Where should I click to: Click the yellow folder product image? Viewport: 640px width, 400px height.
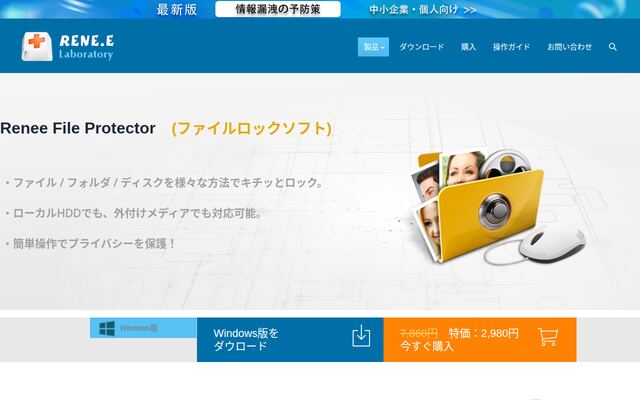pyautogui.click(x=497, y=207)
